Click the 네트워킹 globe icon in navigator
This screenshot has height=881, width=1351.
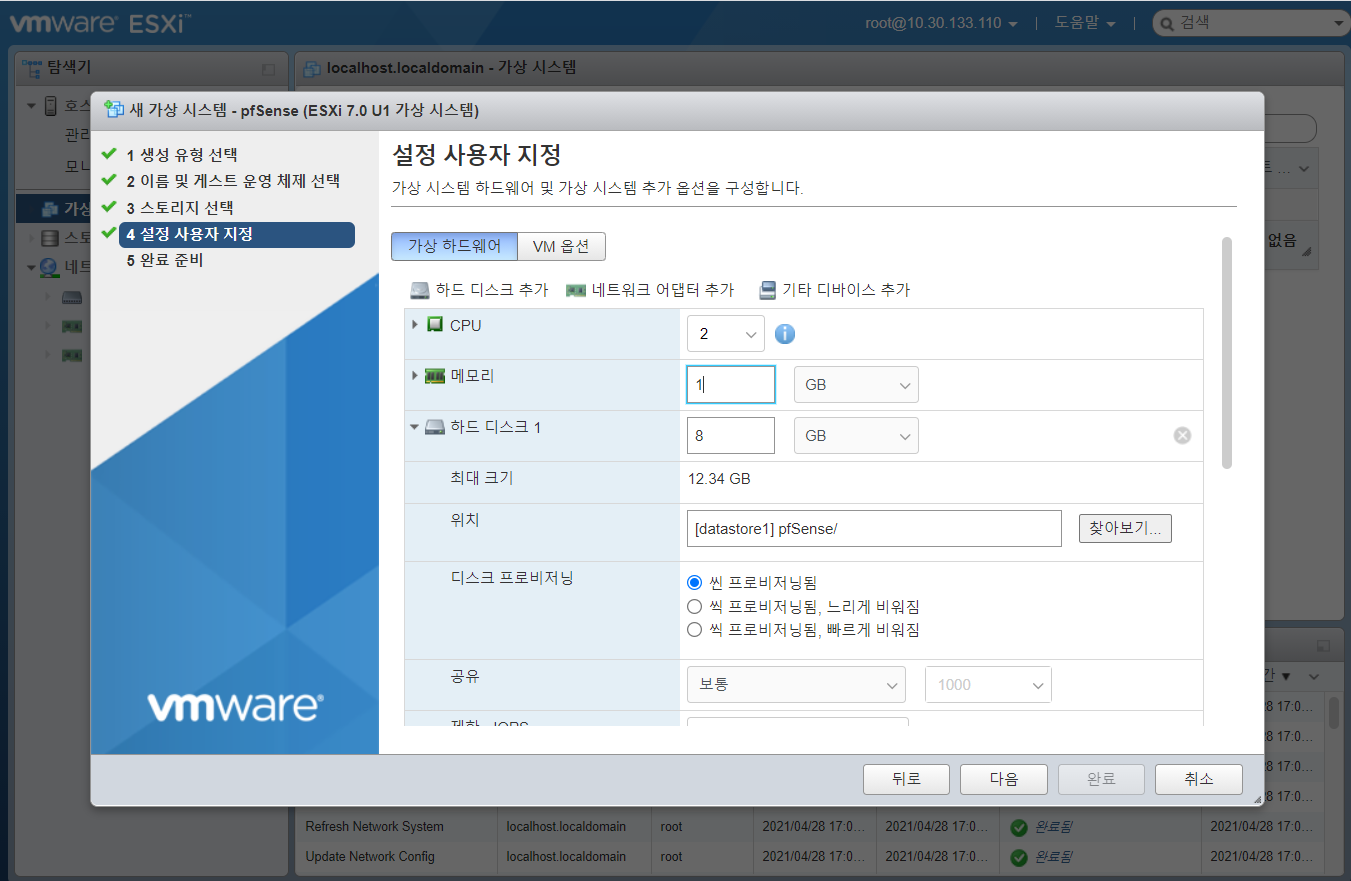pyautogui.click(x=49, y=267)
